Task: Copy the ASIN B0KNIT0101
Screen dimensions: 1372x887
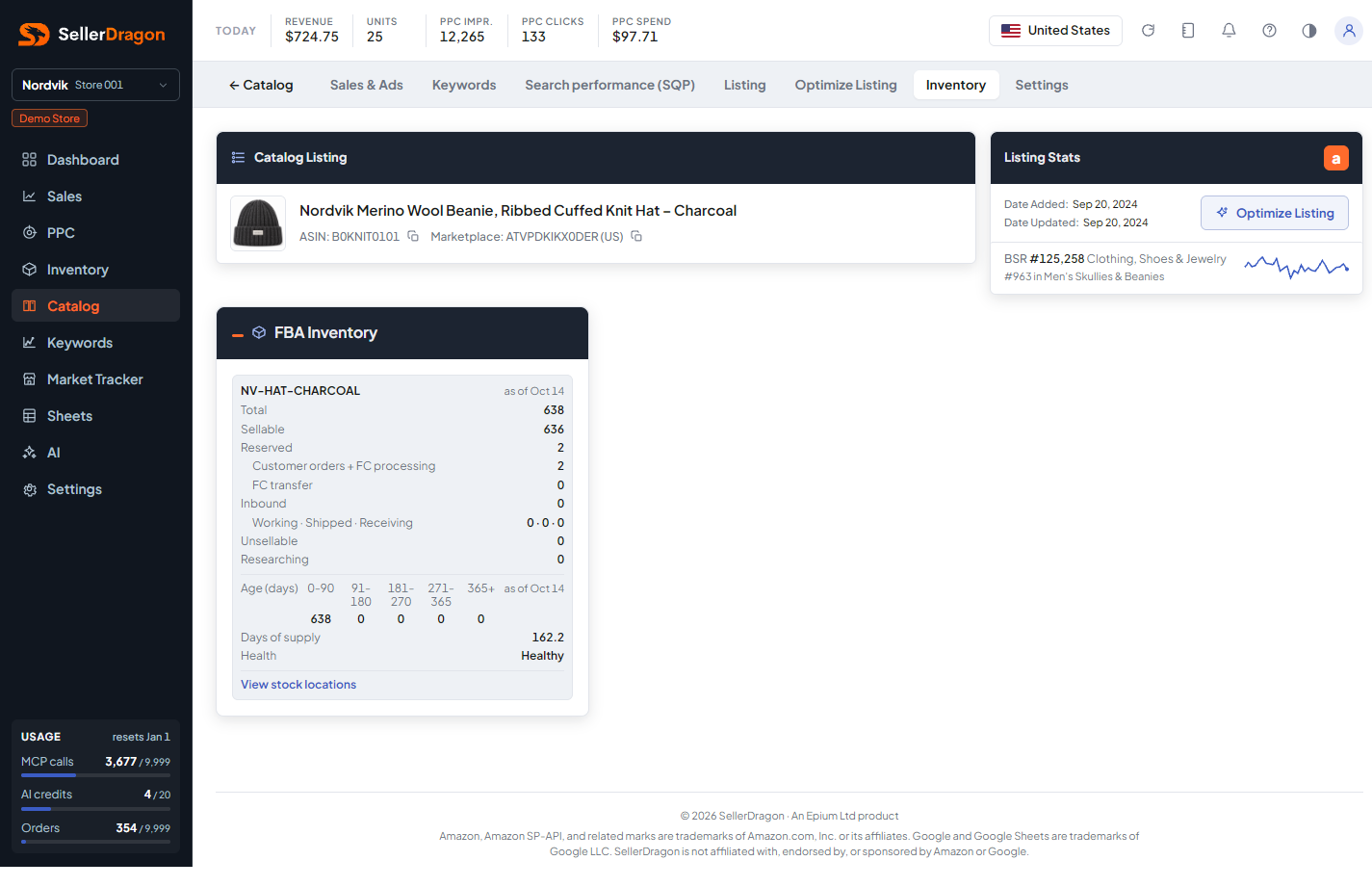Action: click(x=413, y=236)
